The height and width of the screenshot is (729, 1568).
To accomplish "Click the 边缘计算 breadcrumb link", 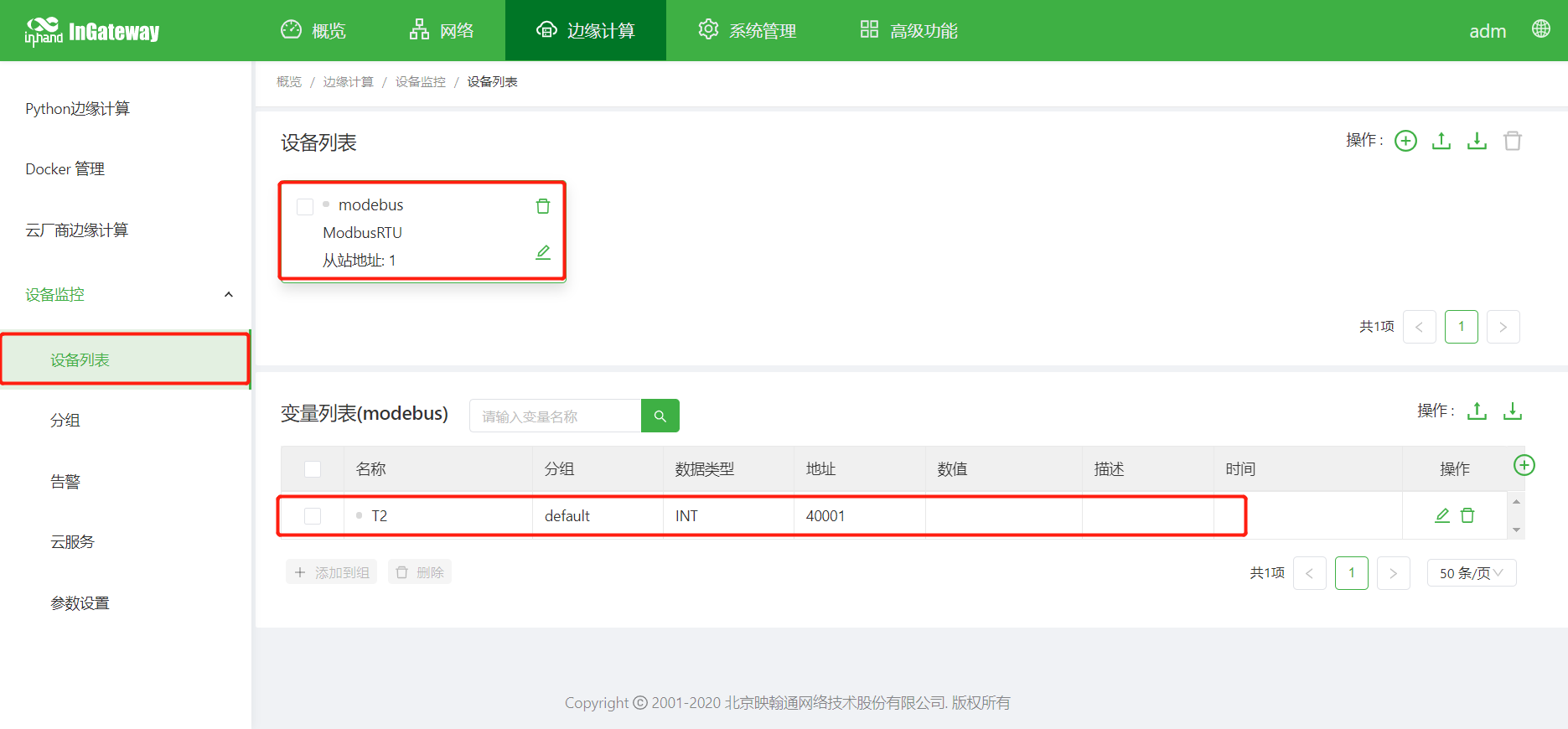I will [348, 82].
